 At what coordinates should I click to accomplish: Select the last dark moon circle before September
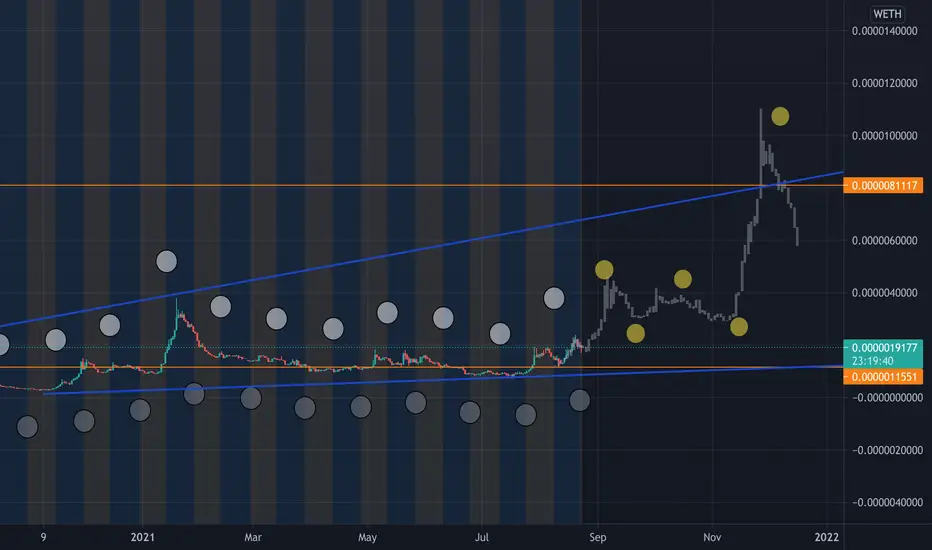click(580, 400)
